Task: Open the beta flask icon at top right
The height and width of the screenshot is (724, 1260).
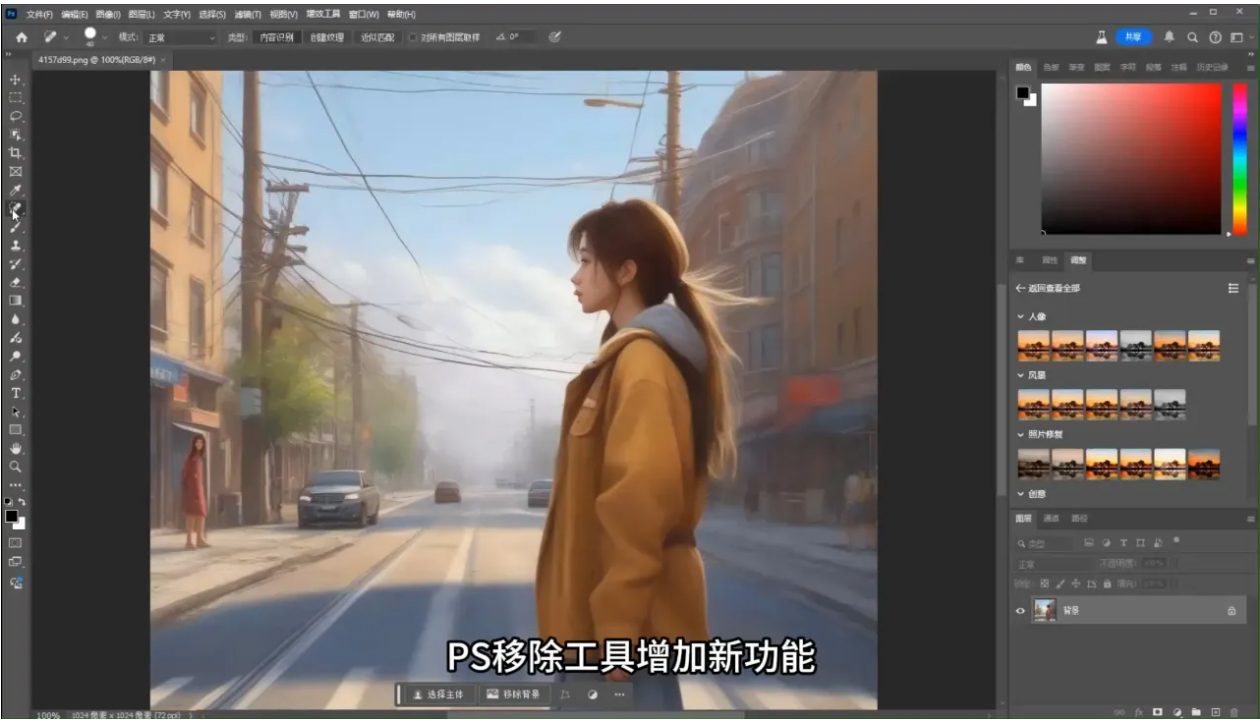Action: click(x=1101, y=37)
